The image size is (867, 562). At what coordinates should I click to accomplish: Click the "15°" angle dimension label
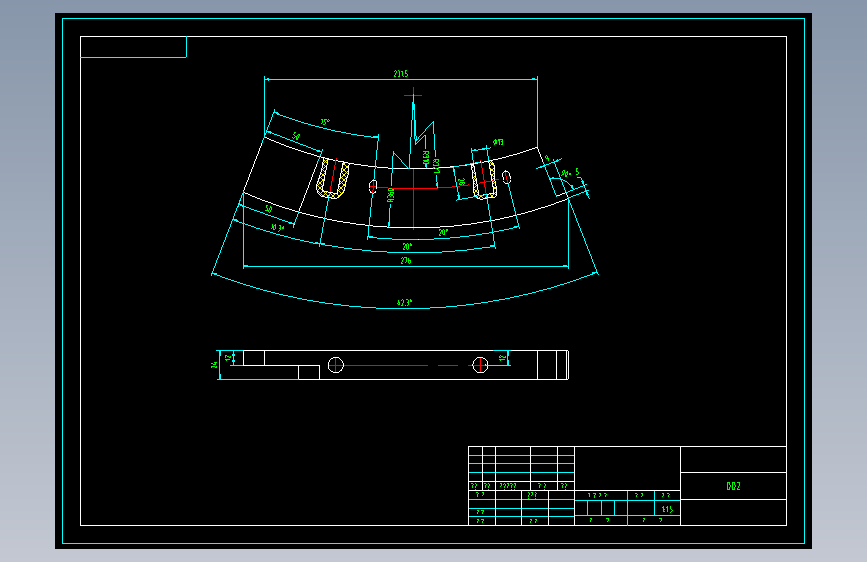pyautogui.click(x=325, y=122)
